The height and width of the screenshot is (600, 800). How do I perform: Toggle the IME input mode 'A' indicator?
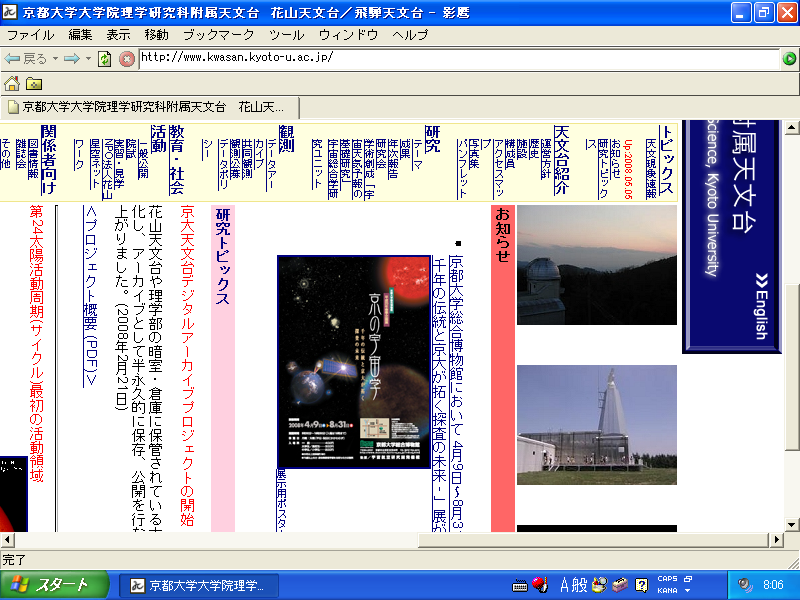(564, 585)
